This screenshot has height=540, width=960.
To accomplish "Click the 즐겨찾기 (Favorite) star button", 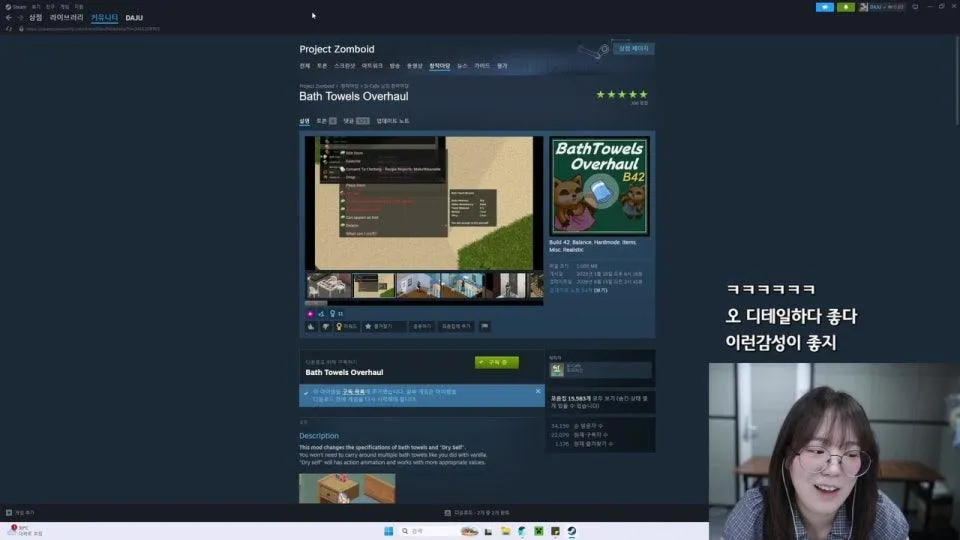I will point(384,327).
